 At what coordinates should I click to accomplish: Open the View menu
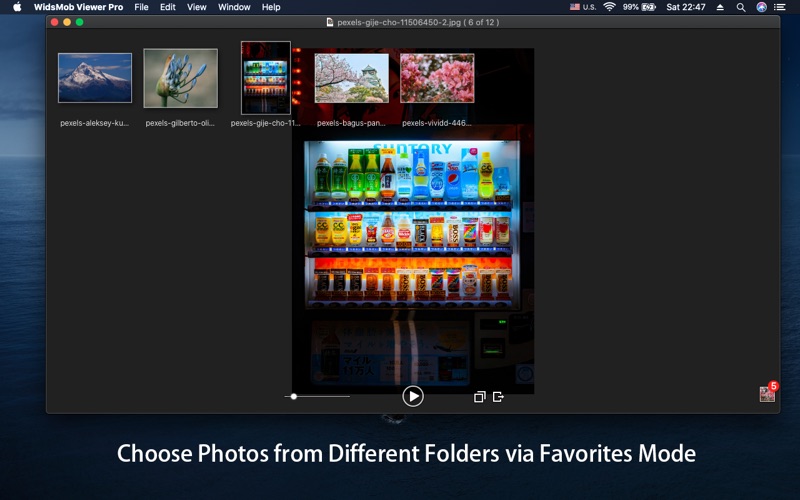[x=197, y=7]
